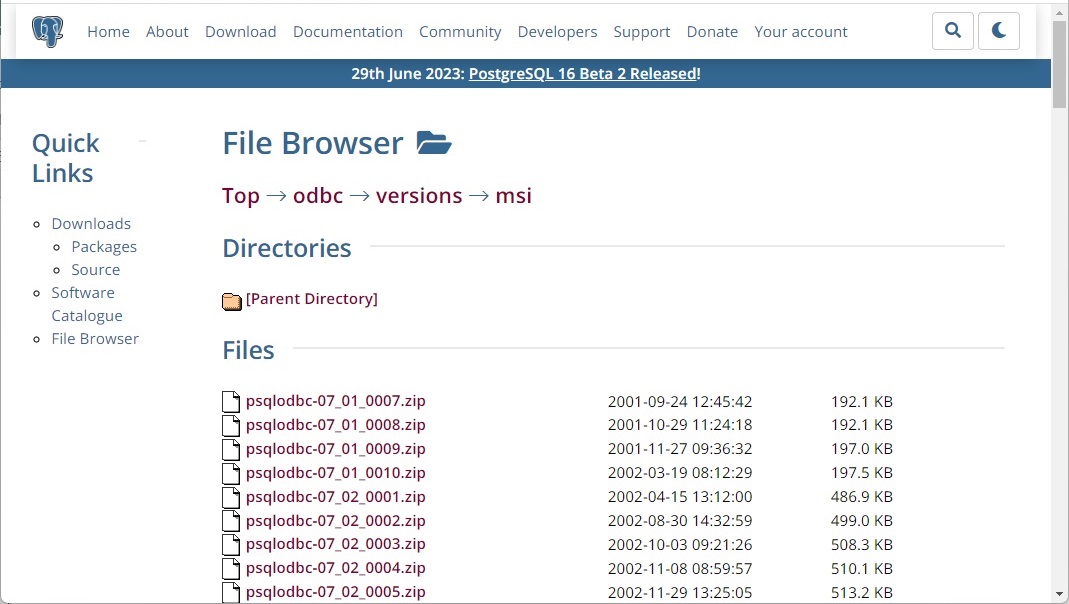Open File Browser in Quick Links
1069x604 pixels.
point(95,339)
